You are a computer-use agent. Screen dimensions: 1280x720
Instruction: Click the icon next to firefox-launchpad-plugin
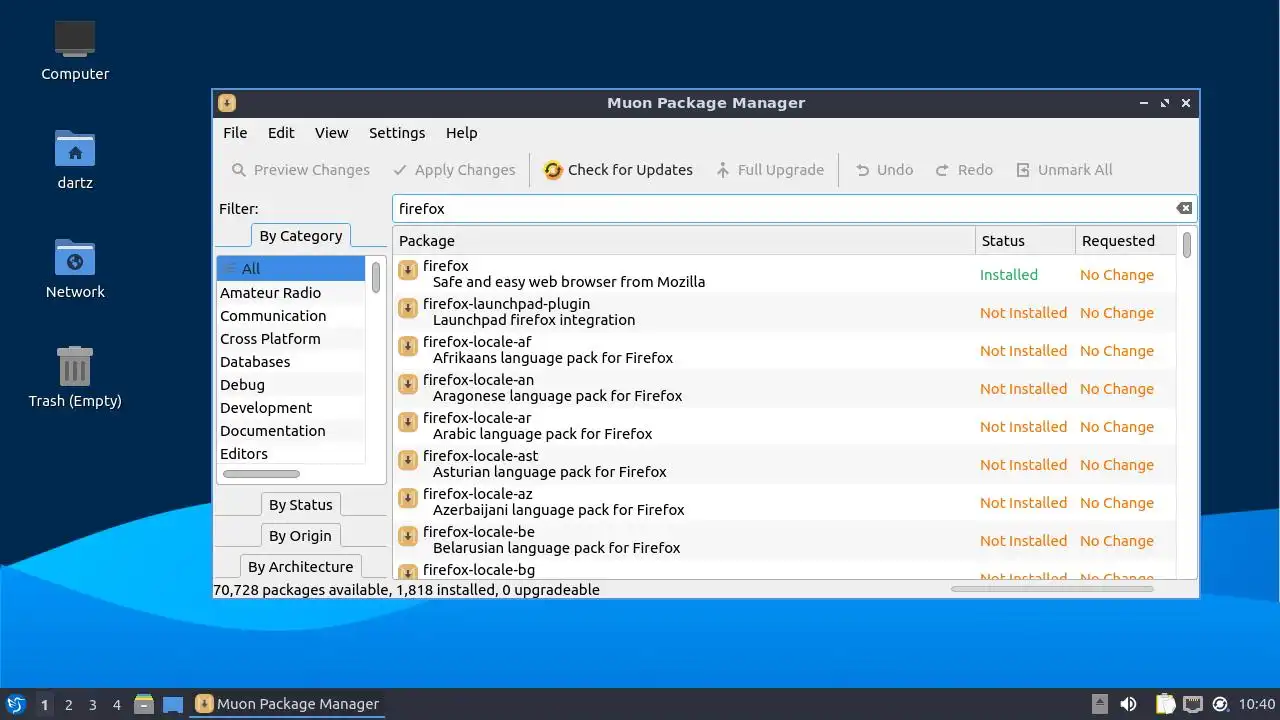tap(408, 308)
